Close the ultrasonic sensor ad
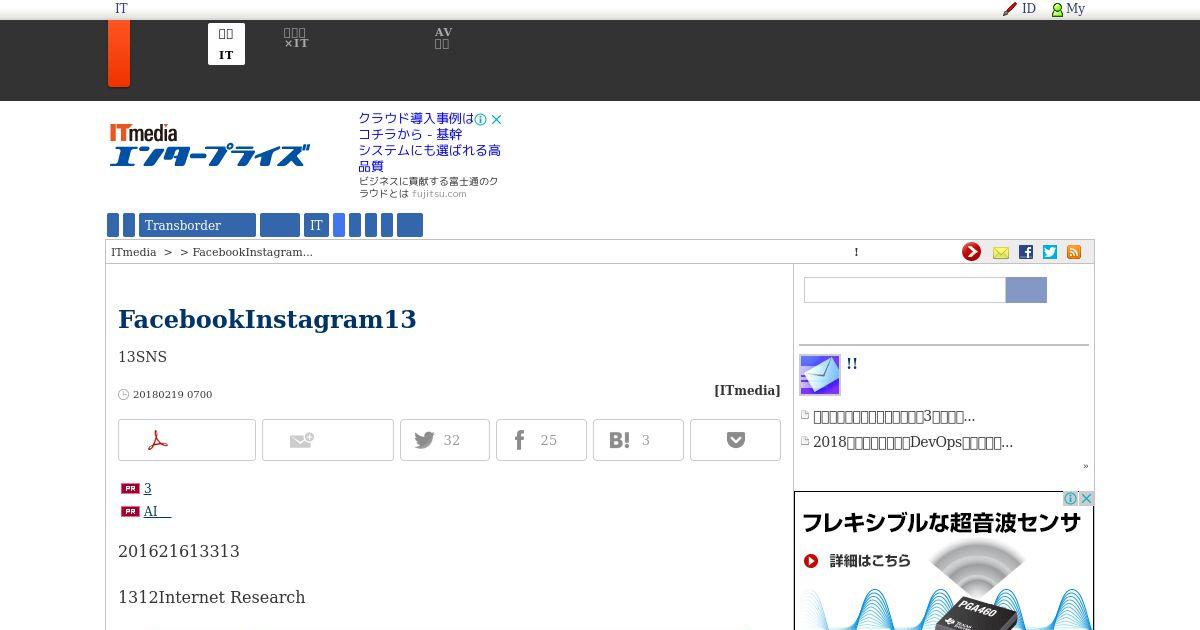 [1086, 498]
